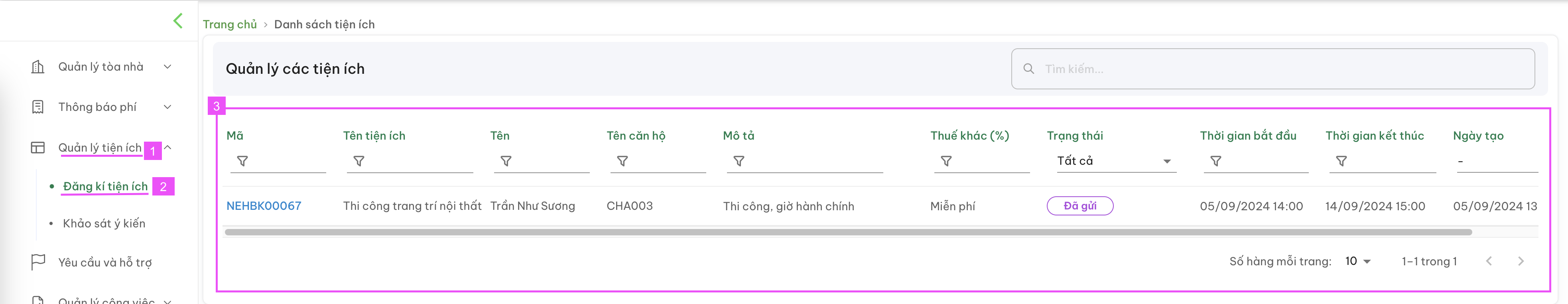Select Đăng kí tiện ích menu item

click(x=105, y=186)
